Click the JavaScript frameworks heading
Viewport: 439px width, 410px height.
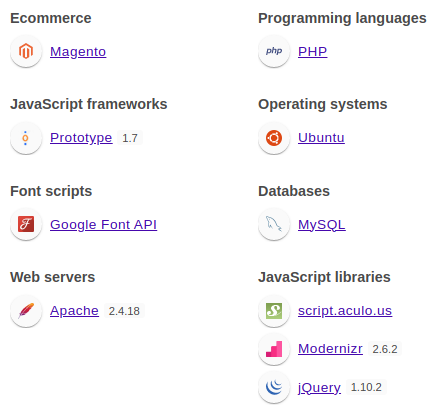[x=89, y=104]
